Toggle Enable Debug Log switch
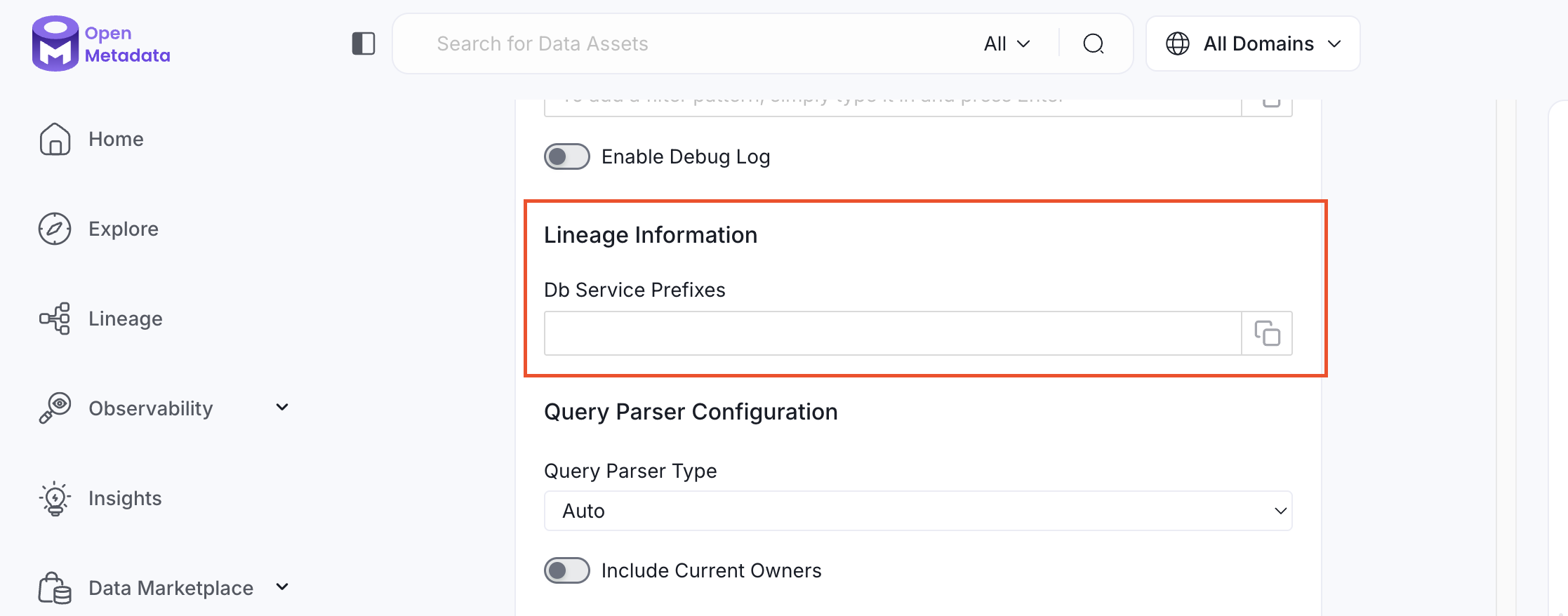Image resolution: width=1568 pixels, height=616 pixels. click(567, 156)
